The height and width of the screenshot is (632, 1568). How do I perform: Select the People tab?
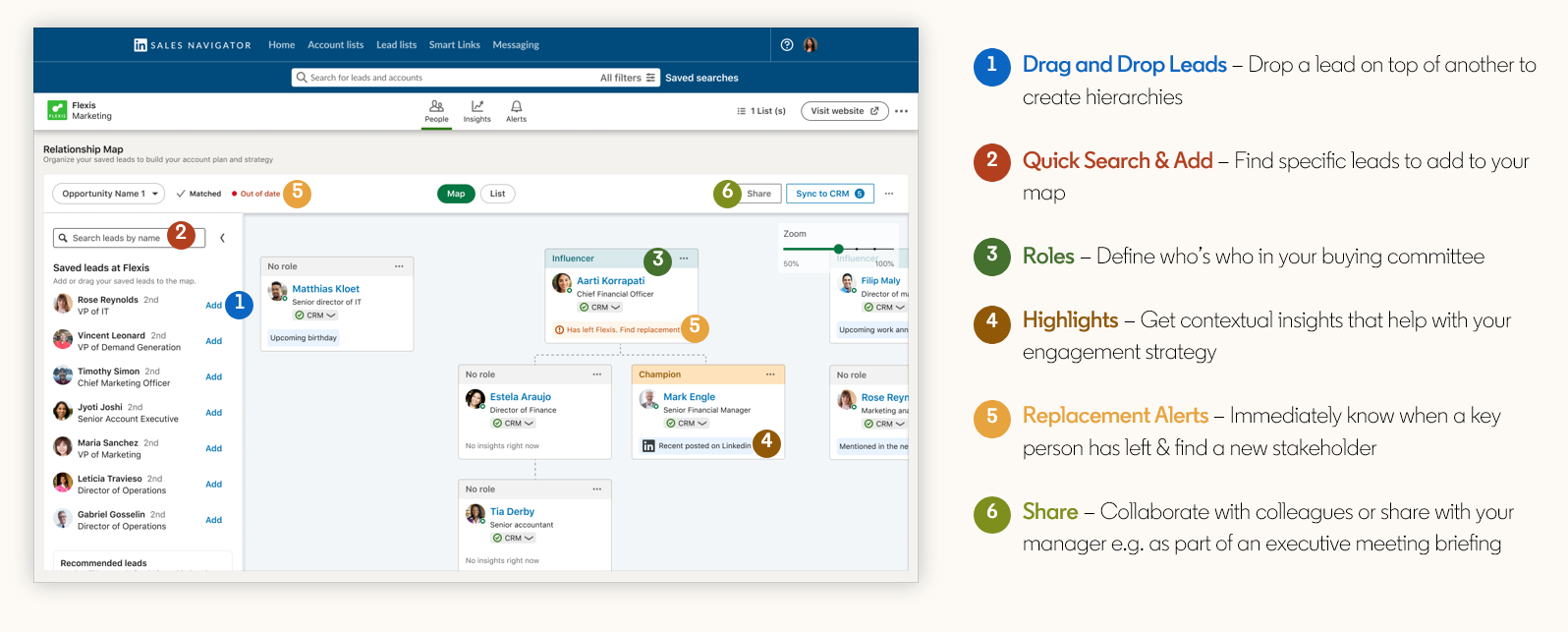point(437,111)
